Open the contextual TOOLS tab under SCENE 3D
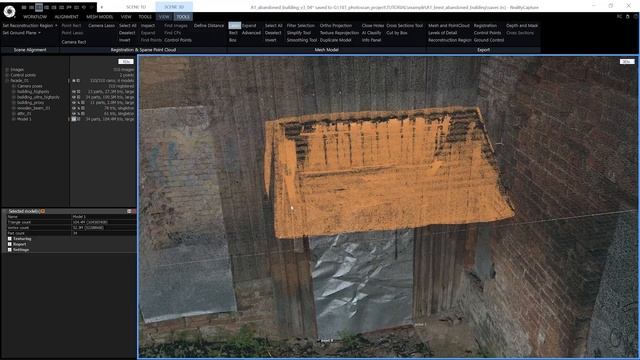 (183, 17)
